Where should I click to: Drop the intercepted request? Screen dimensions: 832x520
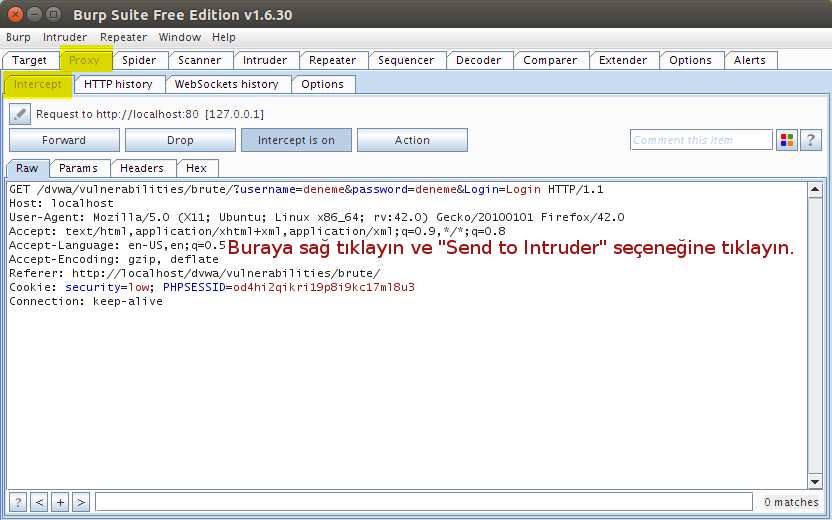pos(180,140)
